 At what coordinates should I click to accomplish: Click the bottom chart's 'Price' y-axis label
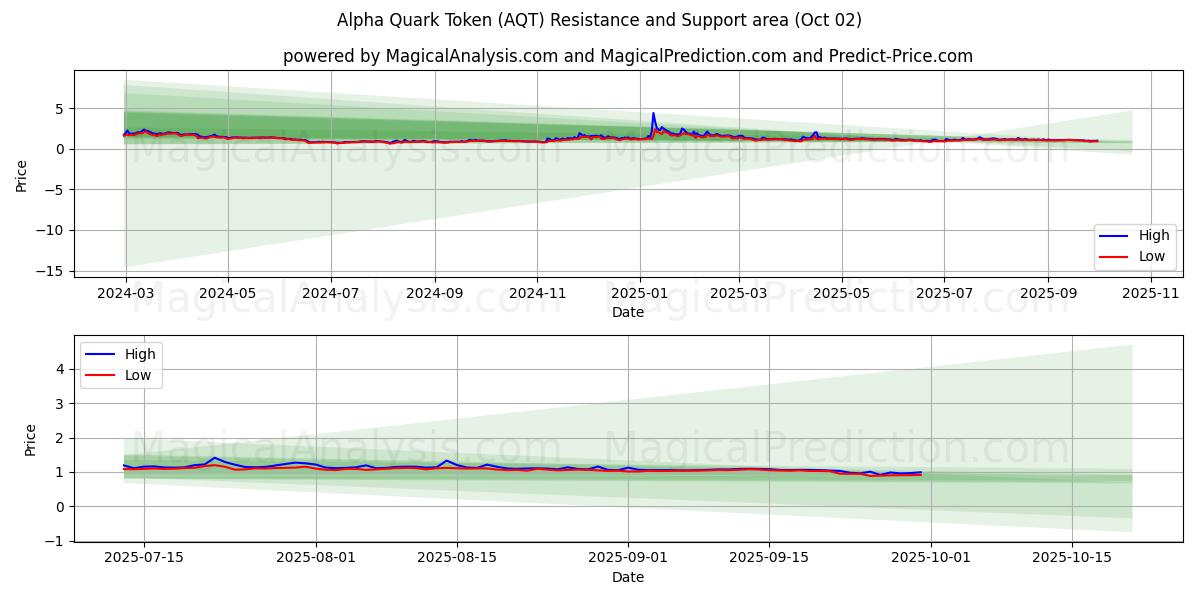[x=30, y=440]
